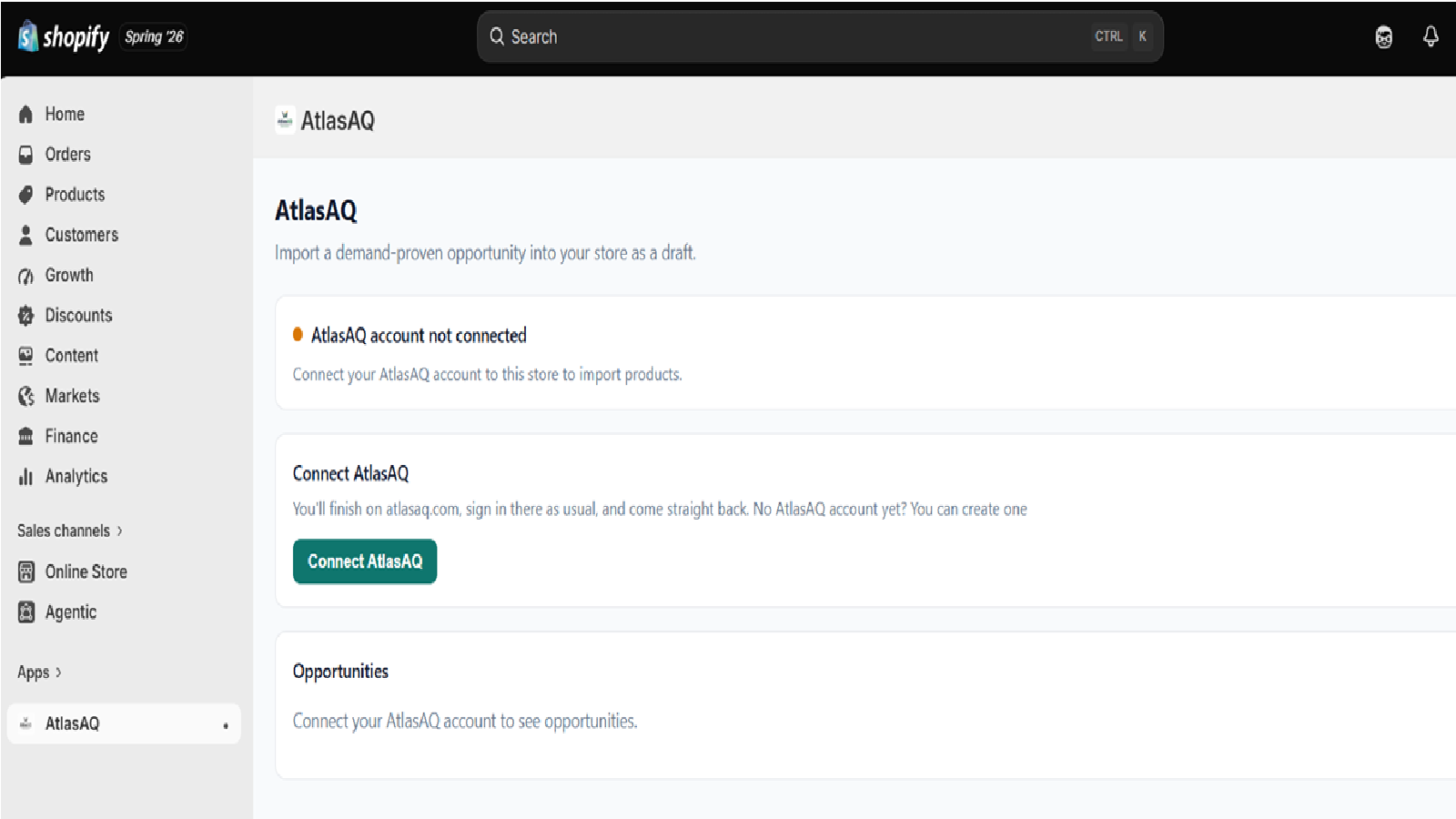Click "Connect your AtlasAQ account to see opportunities."

465,721
